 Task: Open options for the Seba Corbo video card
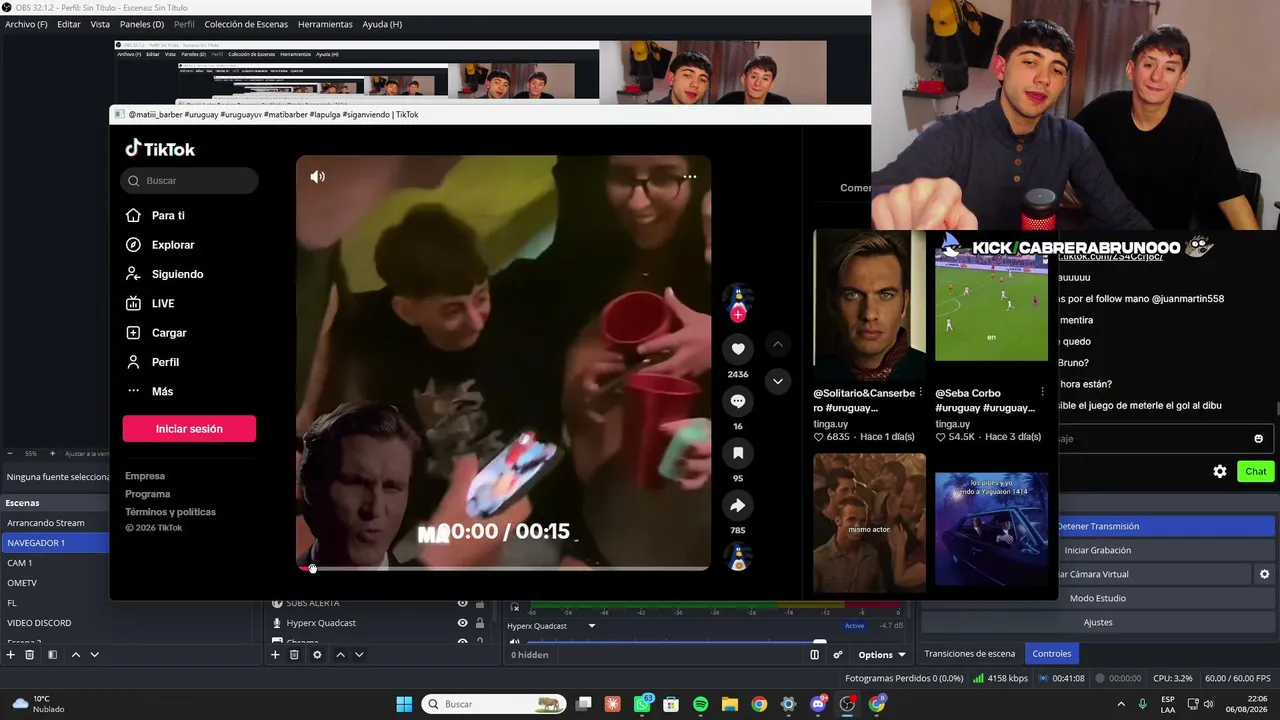tap(1042, 392)
